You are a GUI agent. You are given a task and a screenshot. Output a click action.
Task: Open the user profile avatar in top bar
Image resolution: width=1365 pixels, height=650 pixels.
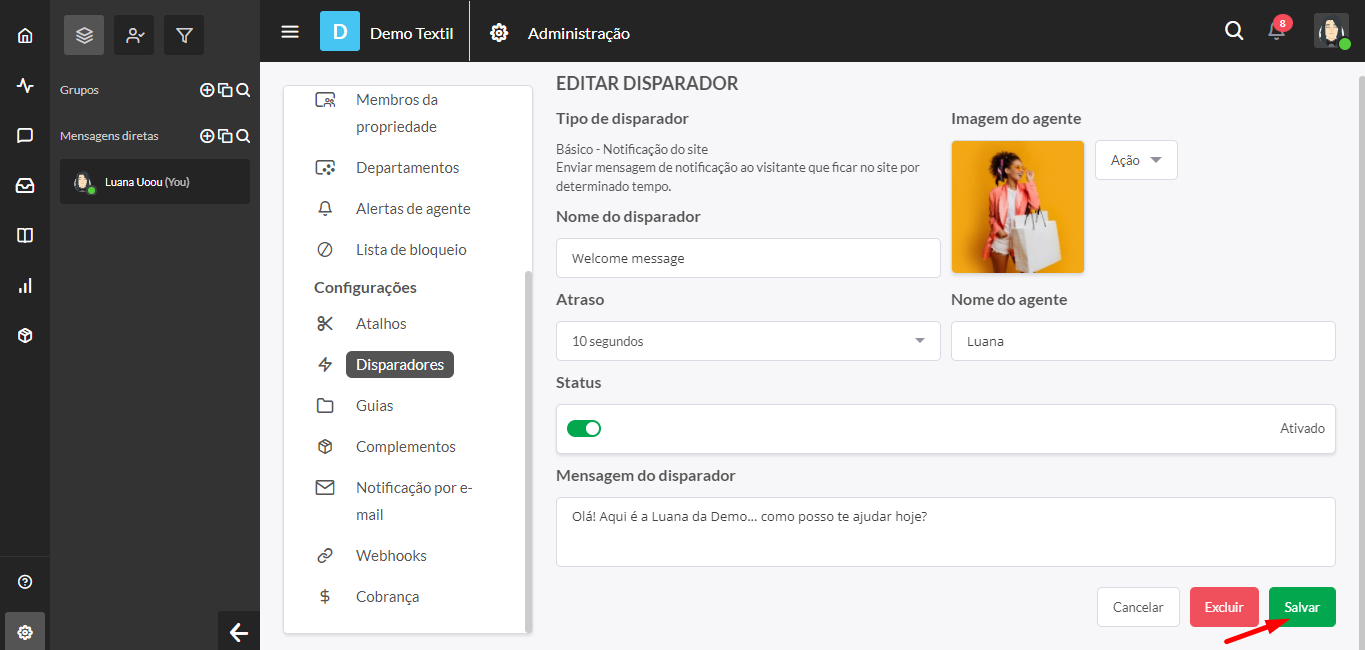pos(1331,31)
